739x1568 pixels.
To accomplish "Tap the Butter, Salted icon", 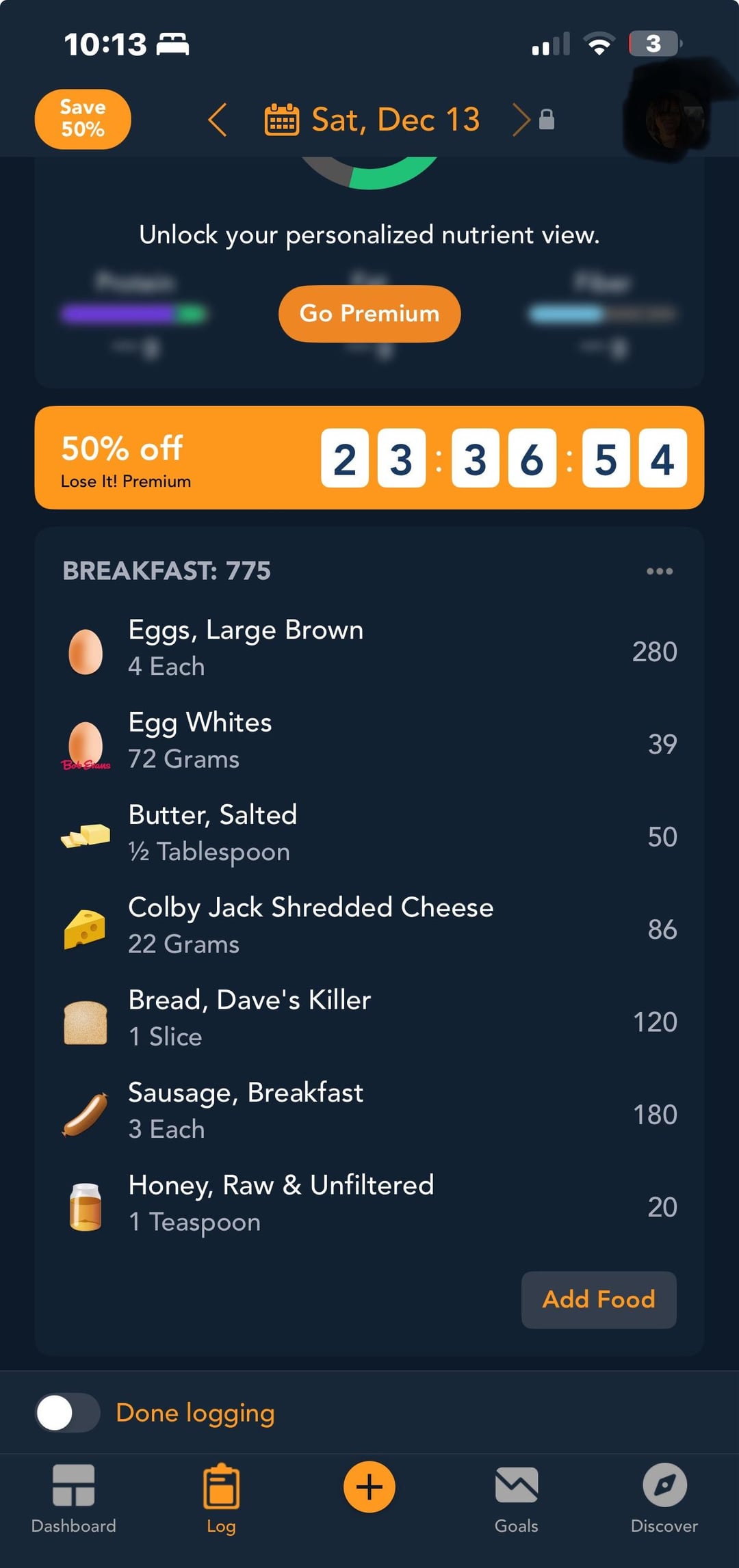I will [86, 835].
